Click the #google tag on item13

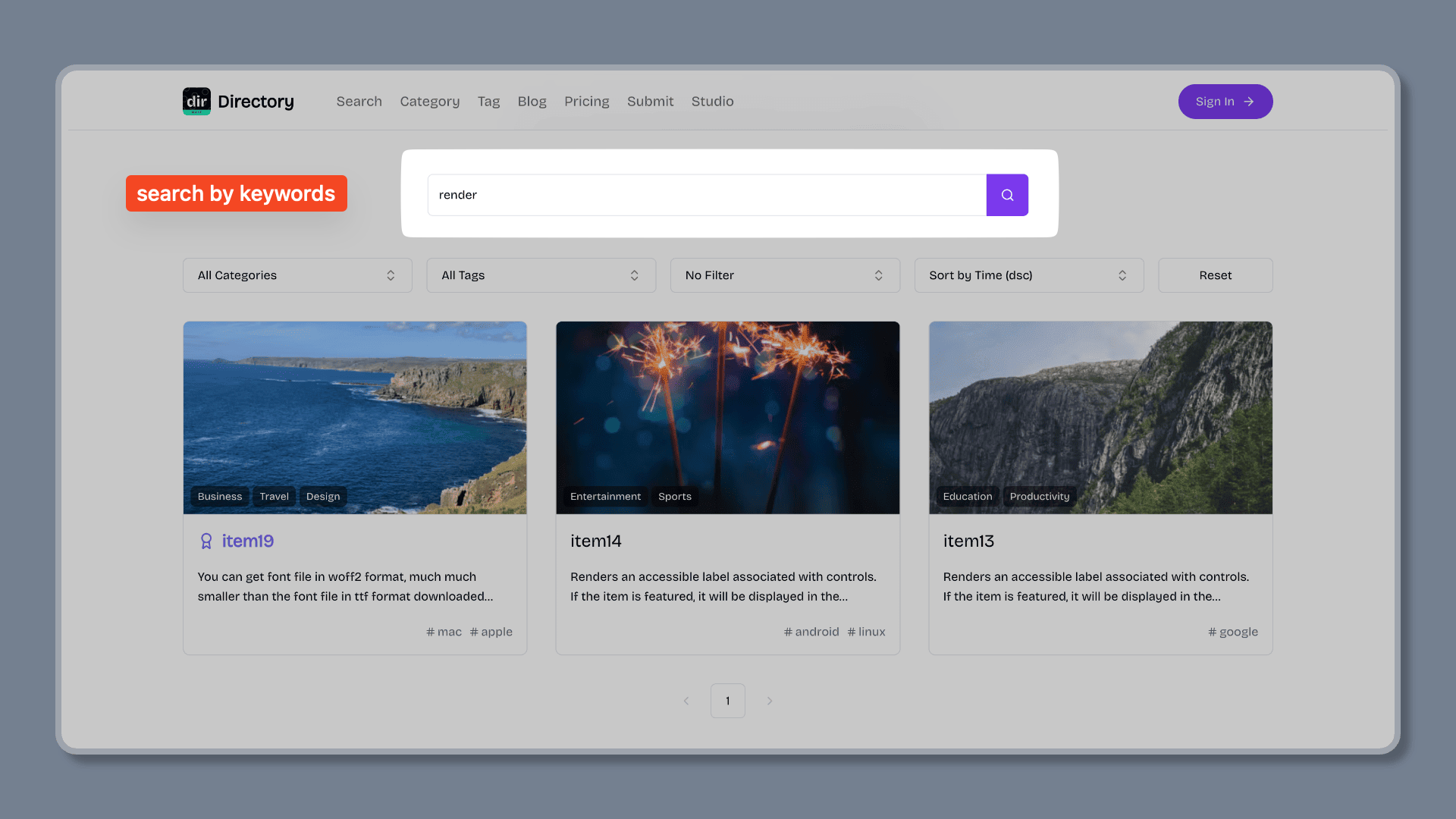tap(1233, 632)
